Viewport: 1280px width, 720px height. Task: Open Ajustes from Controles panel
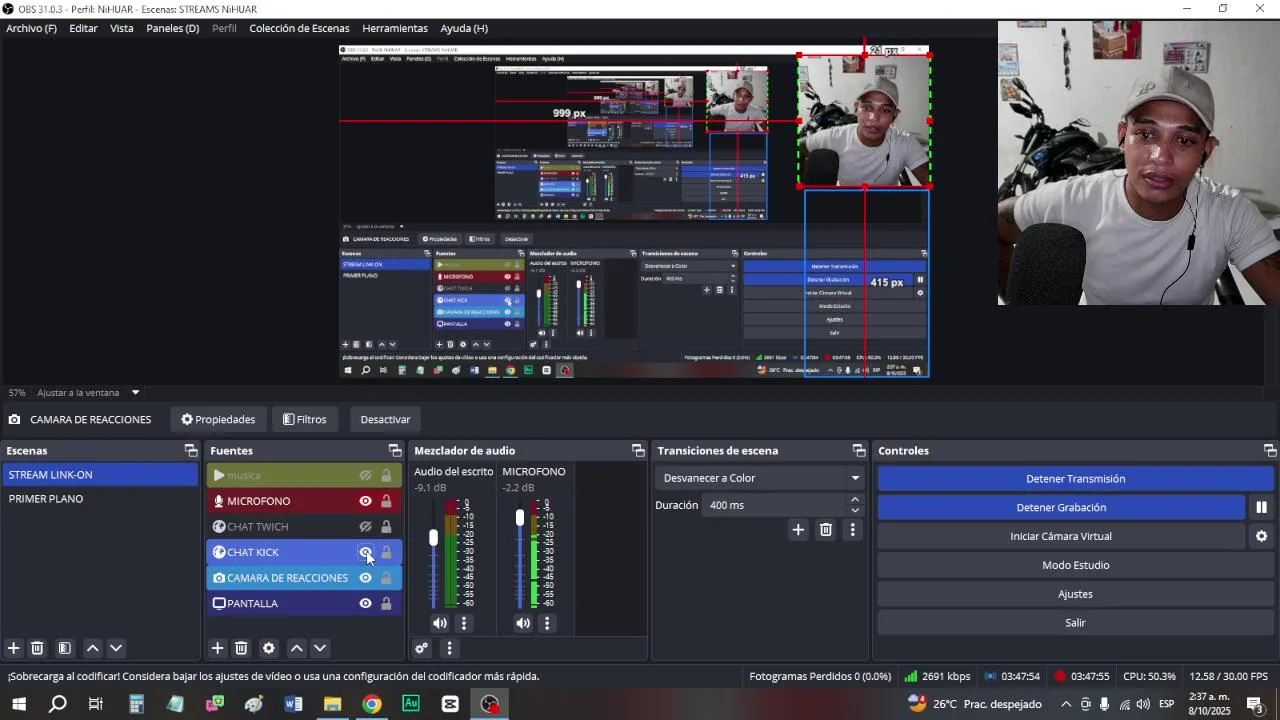coord(1075,594)
